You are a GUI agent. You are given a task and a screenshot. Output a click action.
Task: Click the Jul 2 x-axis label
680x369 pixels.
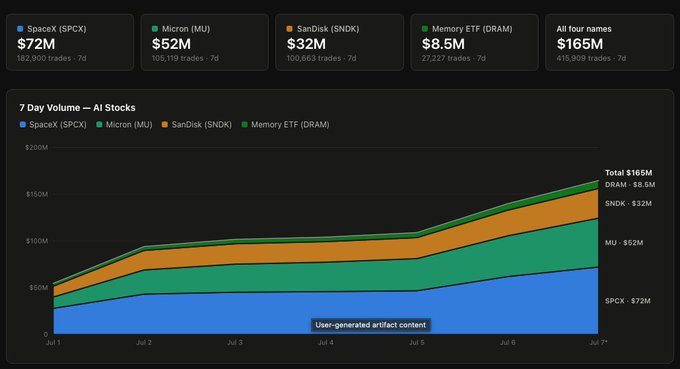[144, 343]
